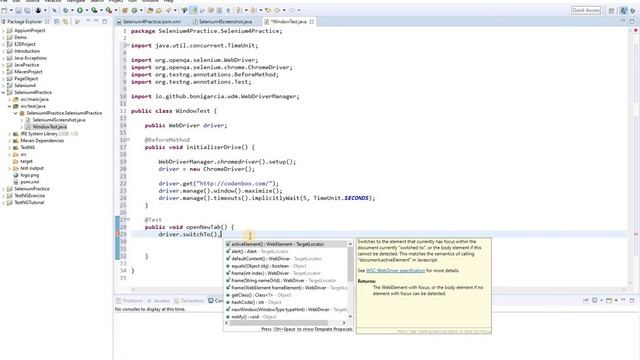The height and width of the screenshot is (360, 640).
Task: Click the Save toolbar icon
Action: click(x=18, y=10)
